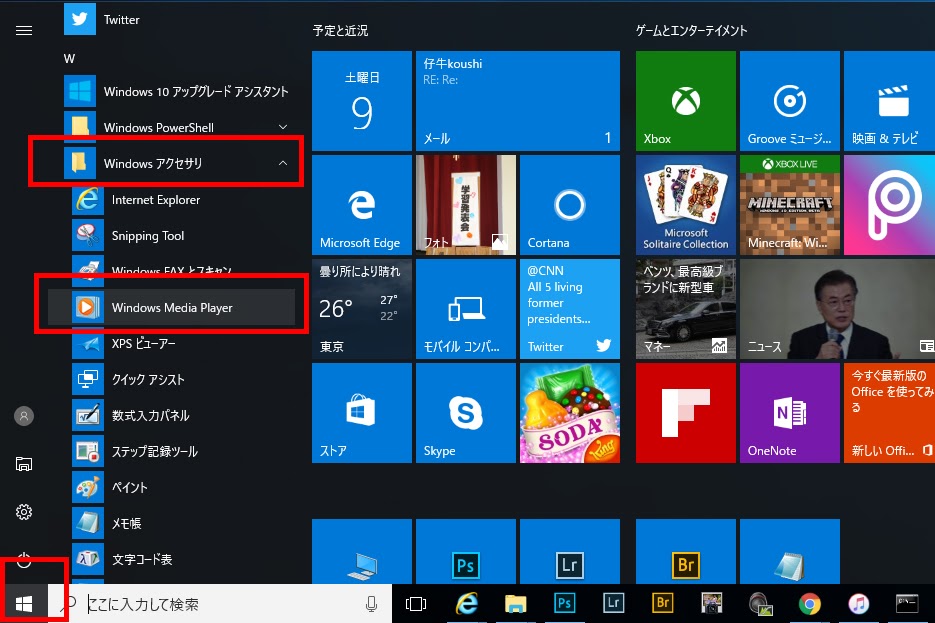Image resolution: width=935 pixels, height=623 pixels.
Task: Open the 映画 & テレビ tile
Action: pyautogui.click(x=890, y=101)
